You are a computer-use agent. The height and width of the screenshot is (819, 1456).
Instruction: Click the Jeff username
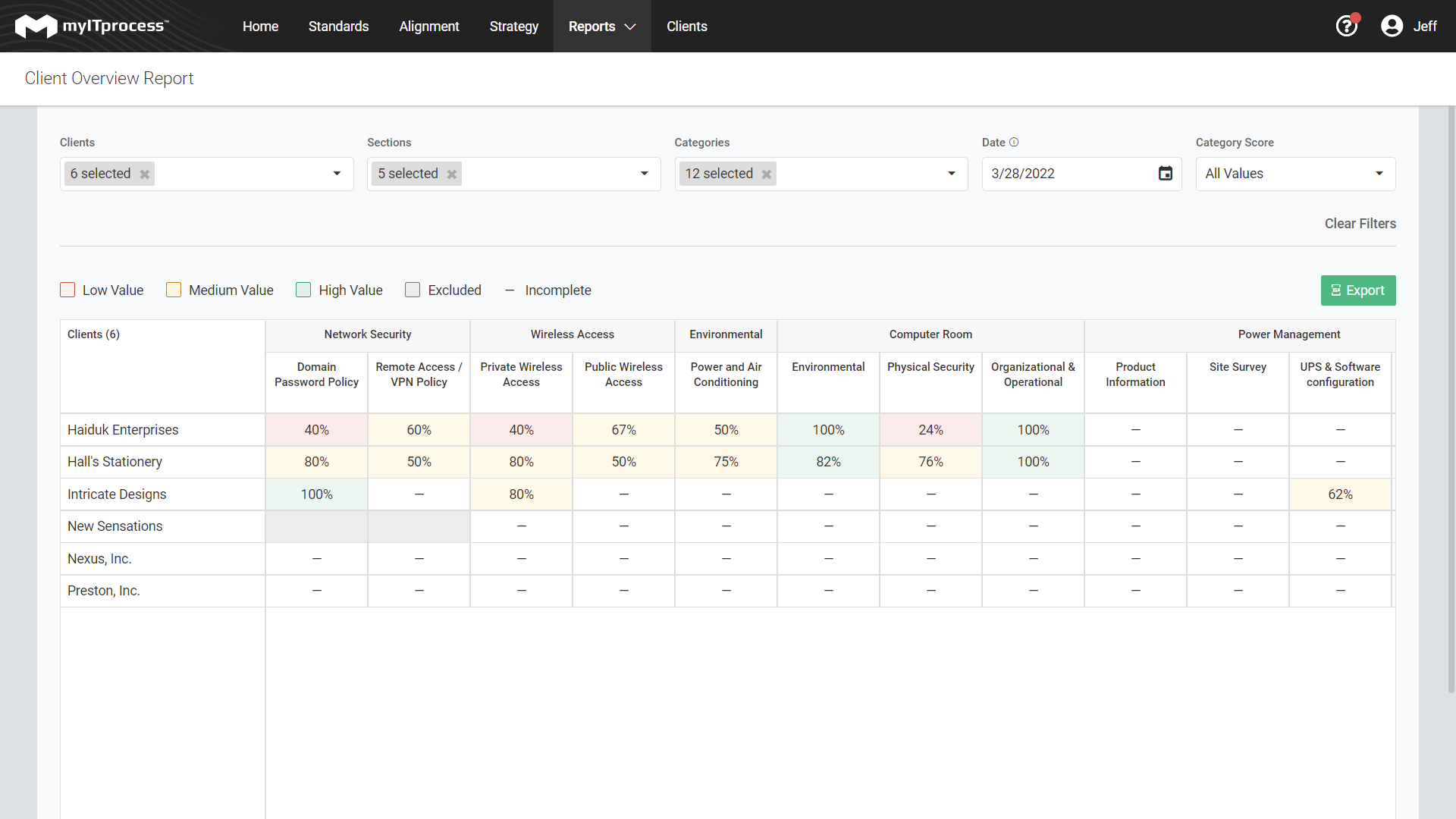[x=1424, y=26]
